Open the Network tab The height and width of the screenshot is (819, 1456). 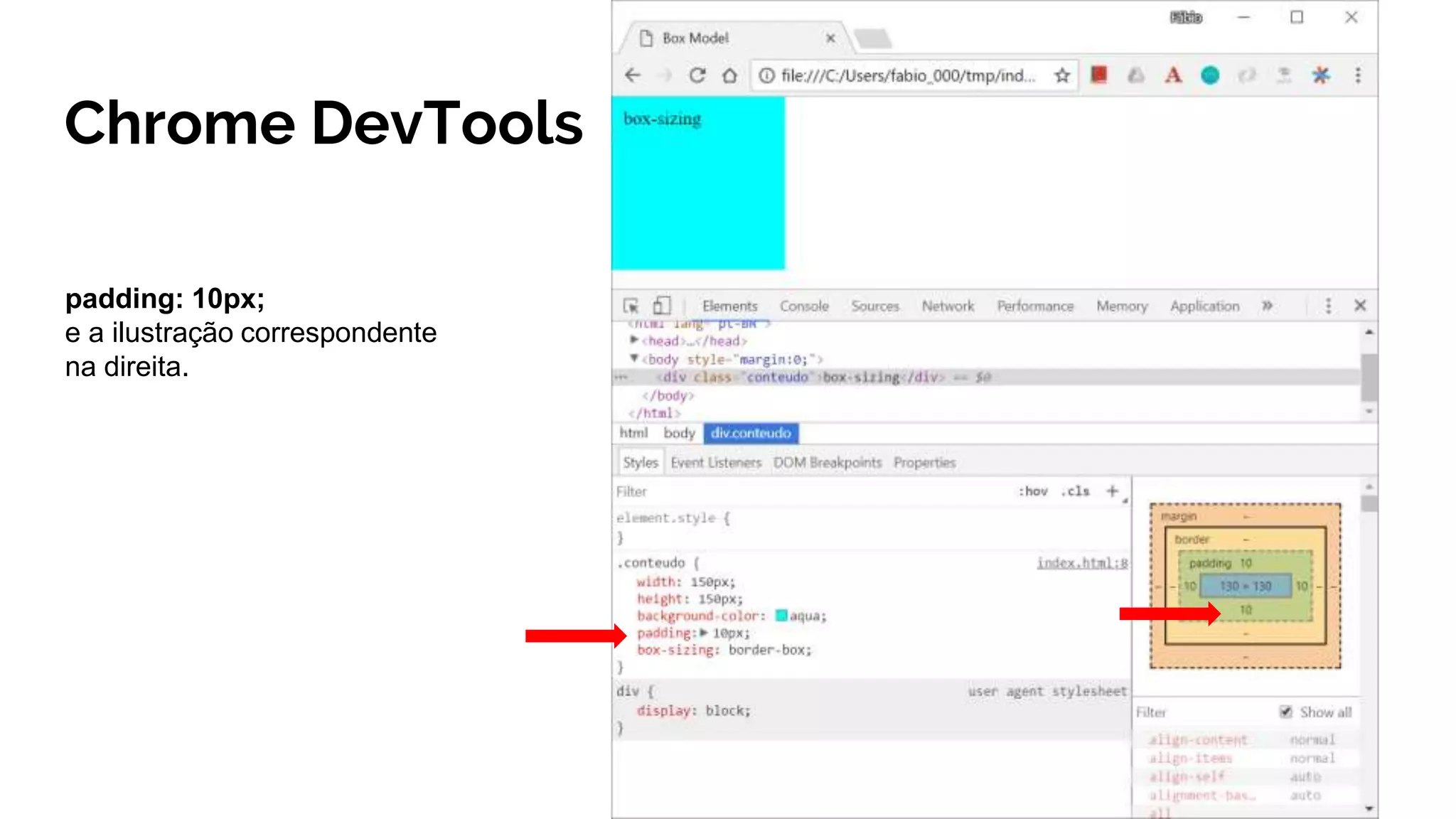coord(948,306)
